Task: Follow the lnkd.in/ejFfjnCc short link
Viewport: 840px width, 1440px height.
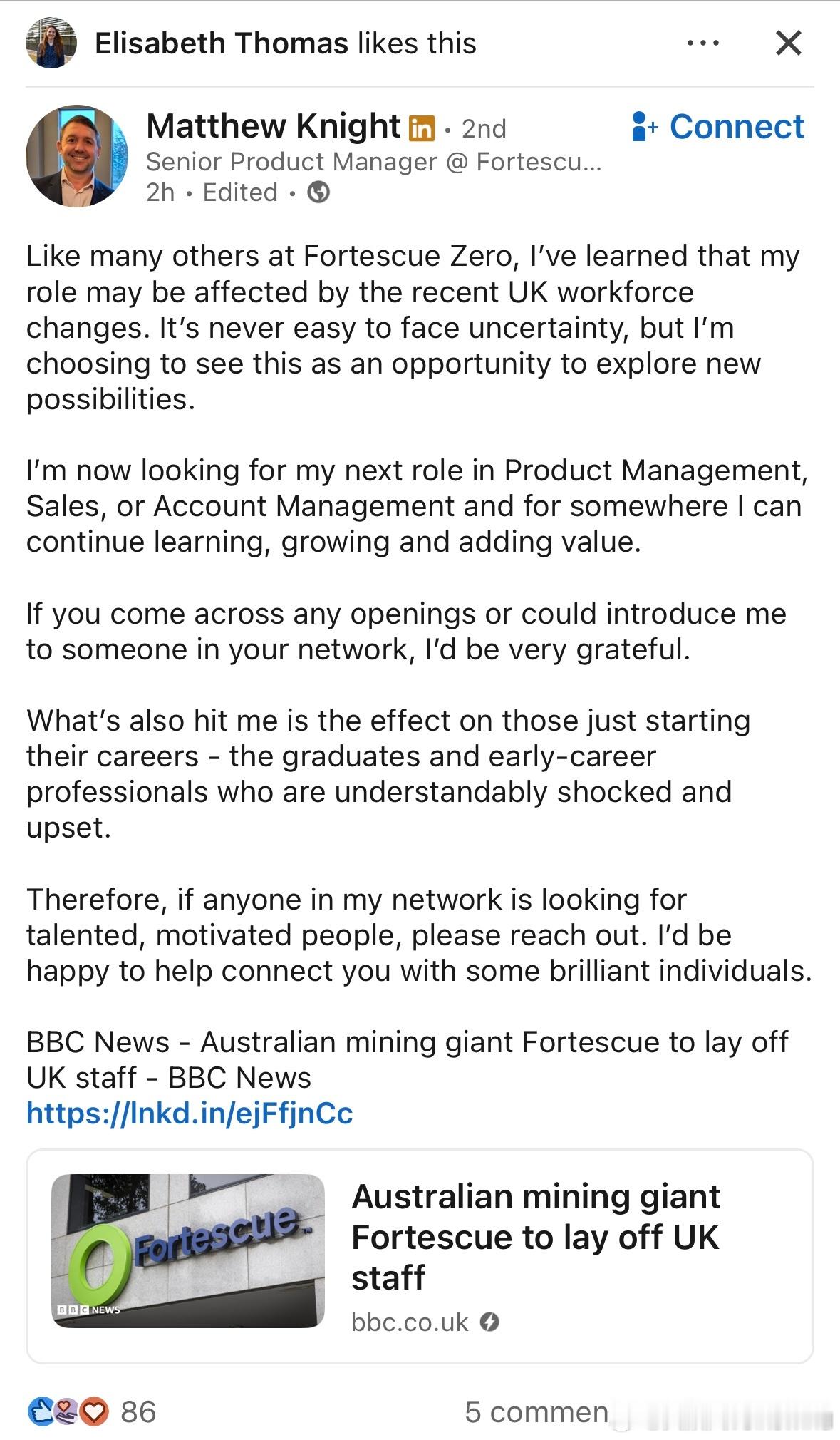Action: pos(190,1113)
